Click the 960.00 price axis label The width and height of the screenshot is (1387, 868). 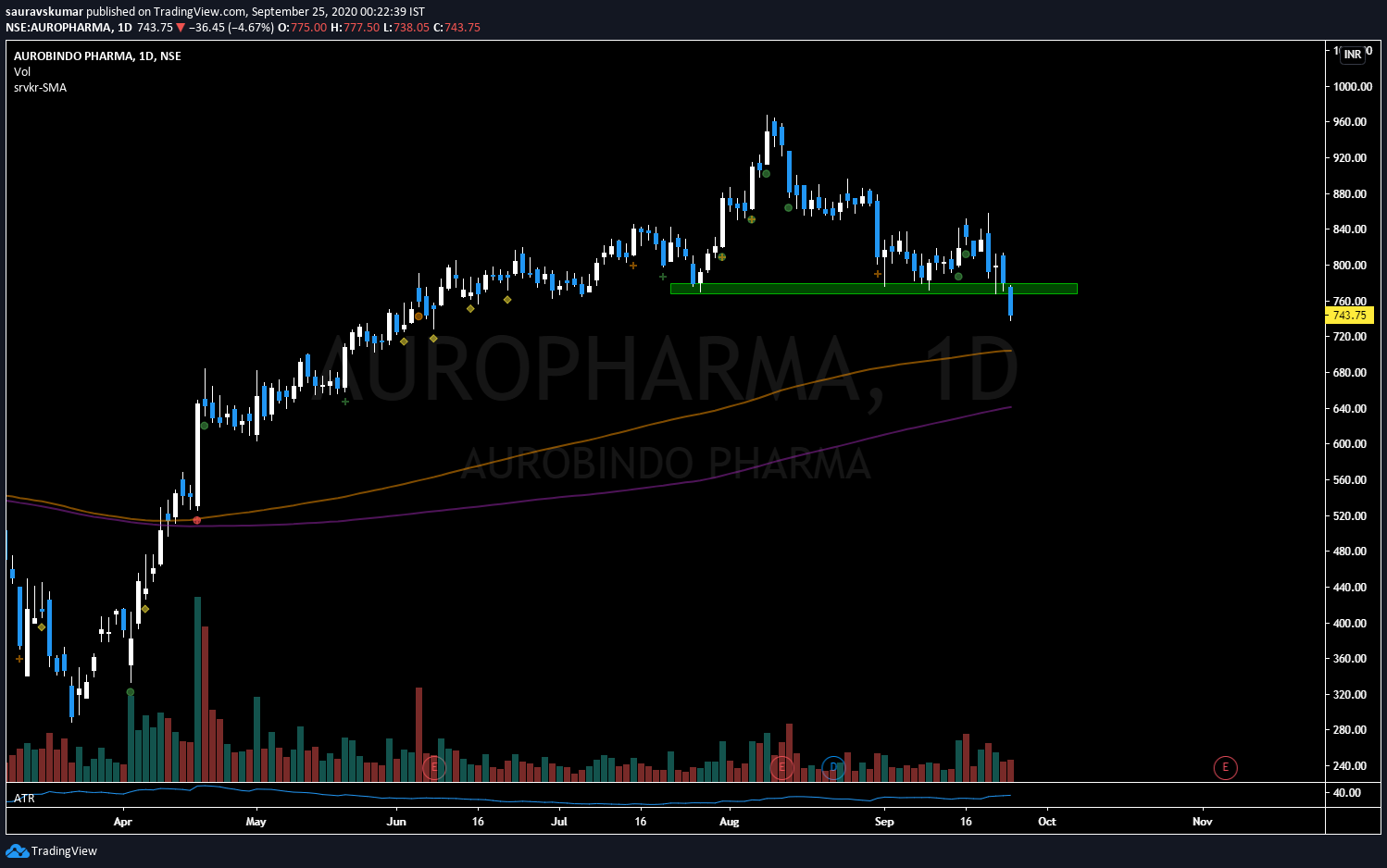click(1349, 122)
